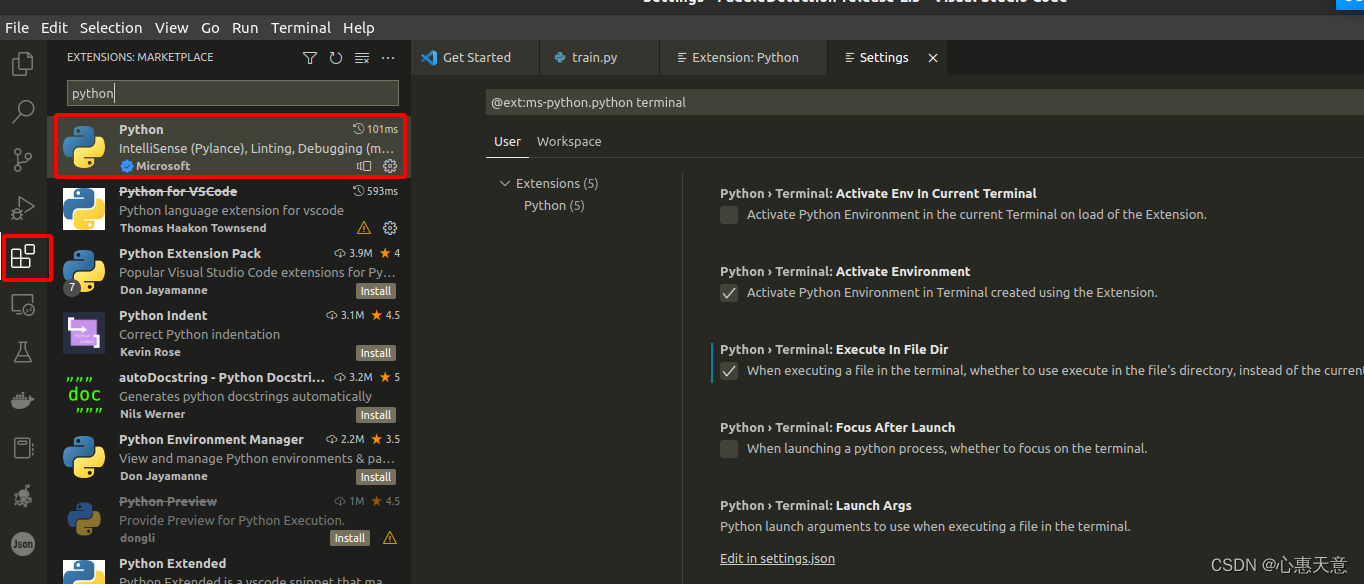
Task: Open extensions views and more actions menu
Action: [x=388, y=58]
